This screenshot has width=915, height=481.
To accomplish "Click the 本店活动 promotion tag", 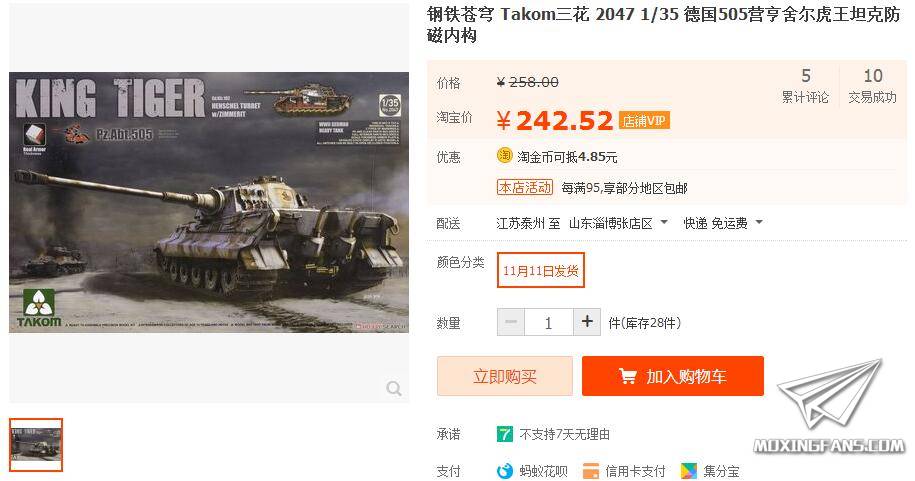I will pyautogui.click(x=525, y=187).
